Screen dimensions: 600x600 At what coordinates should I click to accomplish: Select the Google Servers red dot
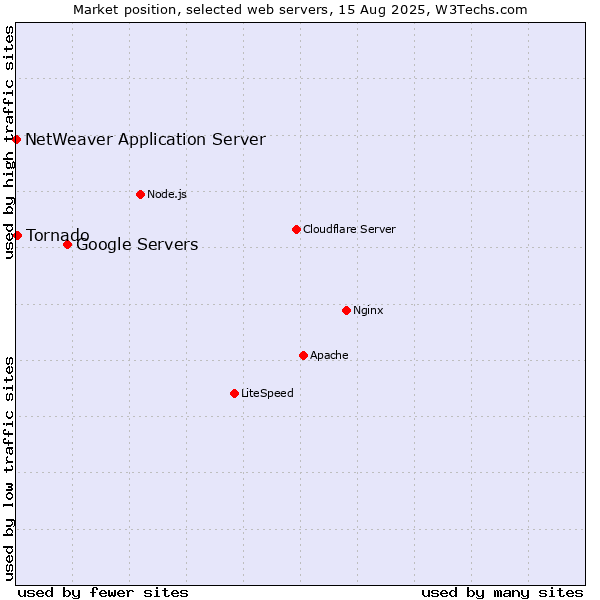[67, 245]
